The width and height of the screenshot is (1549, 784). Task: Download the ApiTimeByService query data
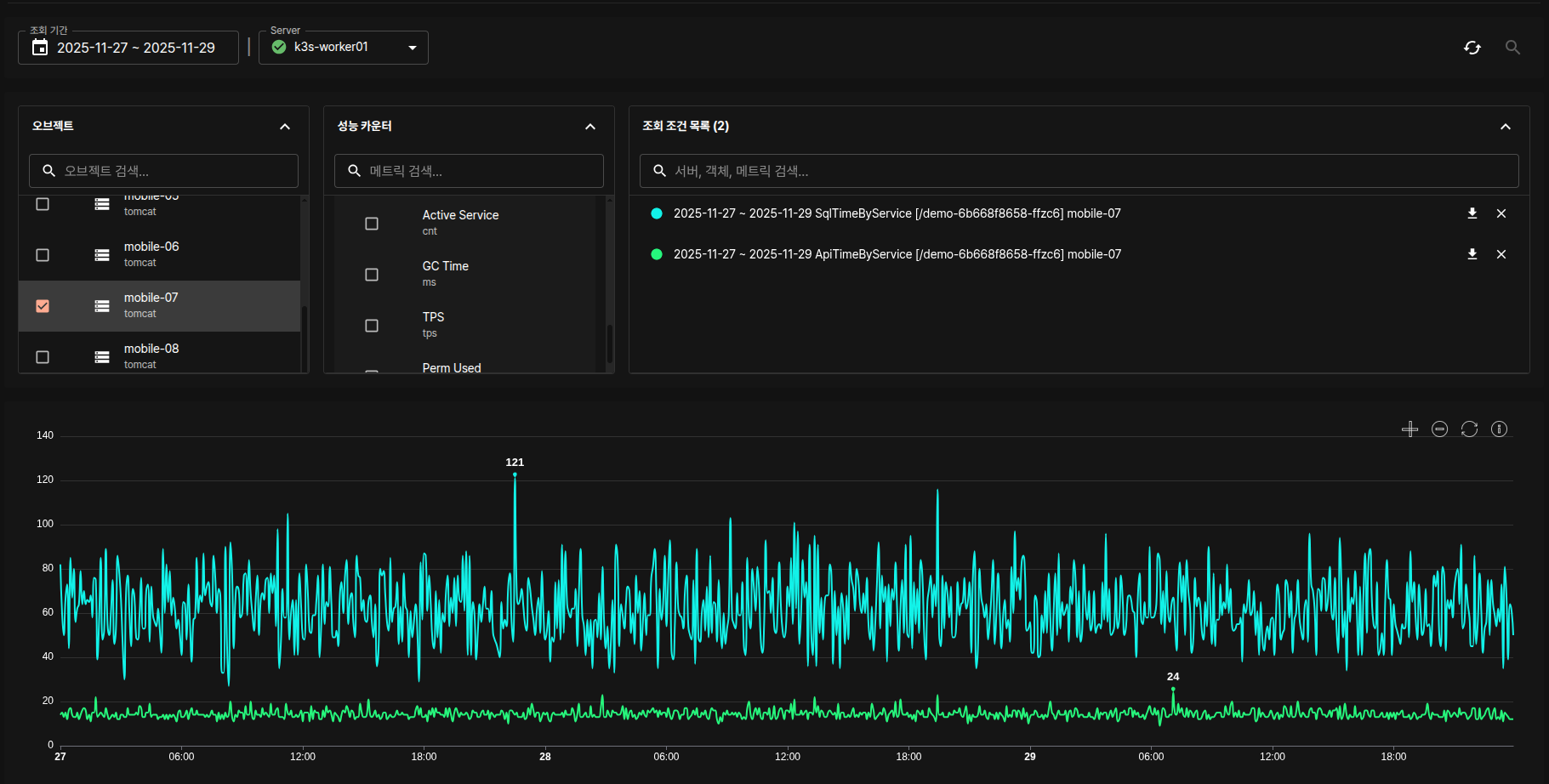[1472, 254]
